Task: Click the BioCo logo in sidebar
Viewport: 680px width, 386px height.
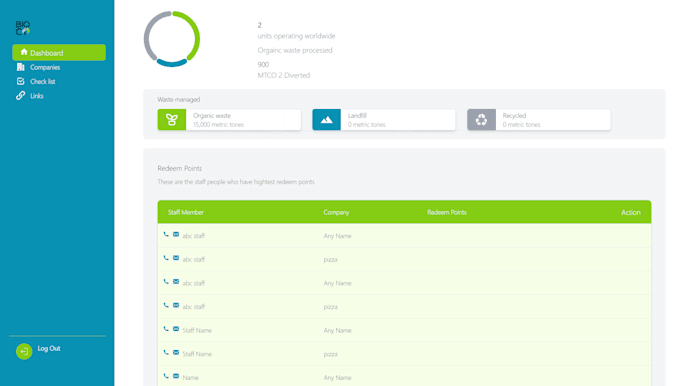Action: coord(23,28)
